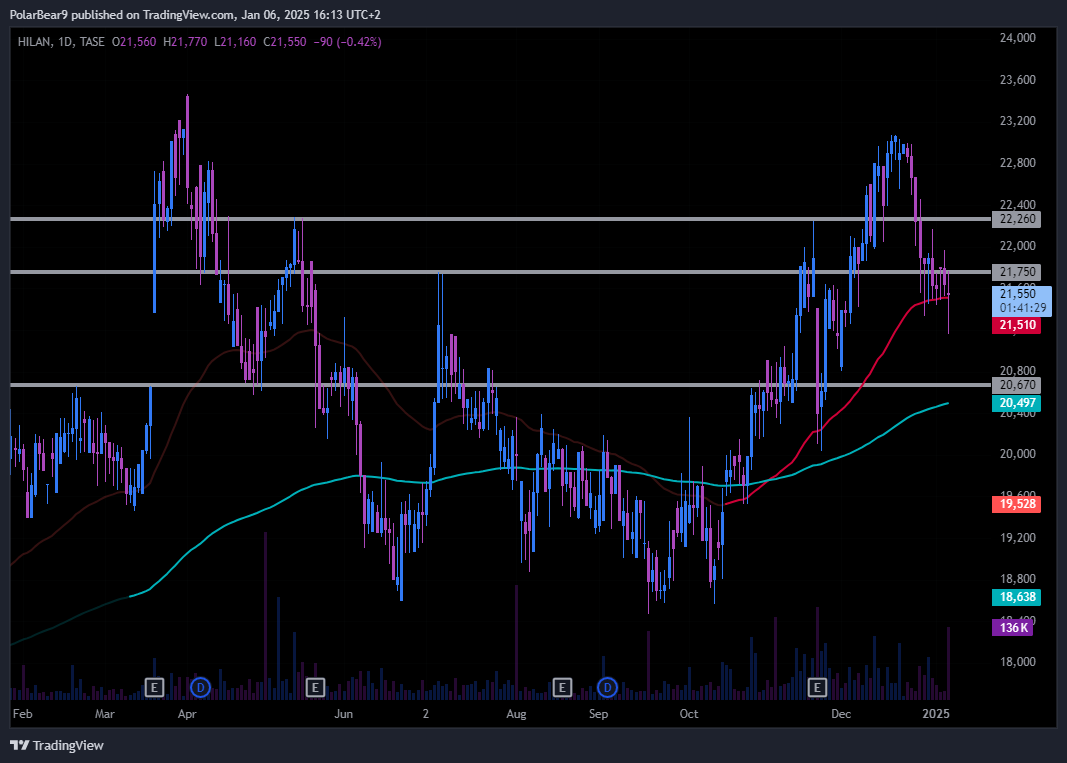Click the current price label 21,550

(x=1018, y=294)
